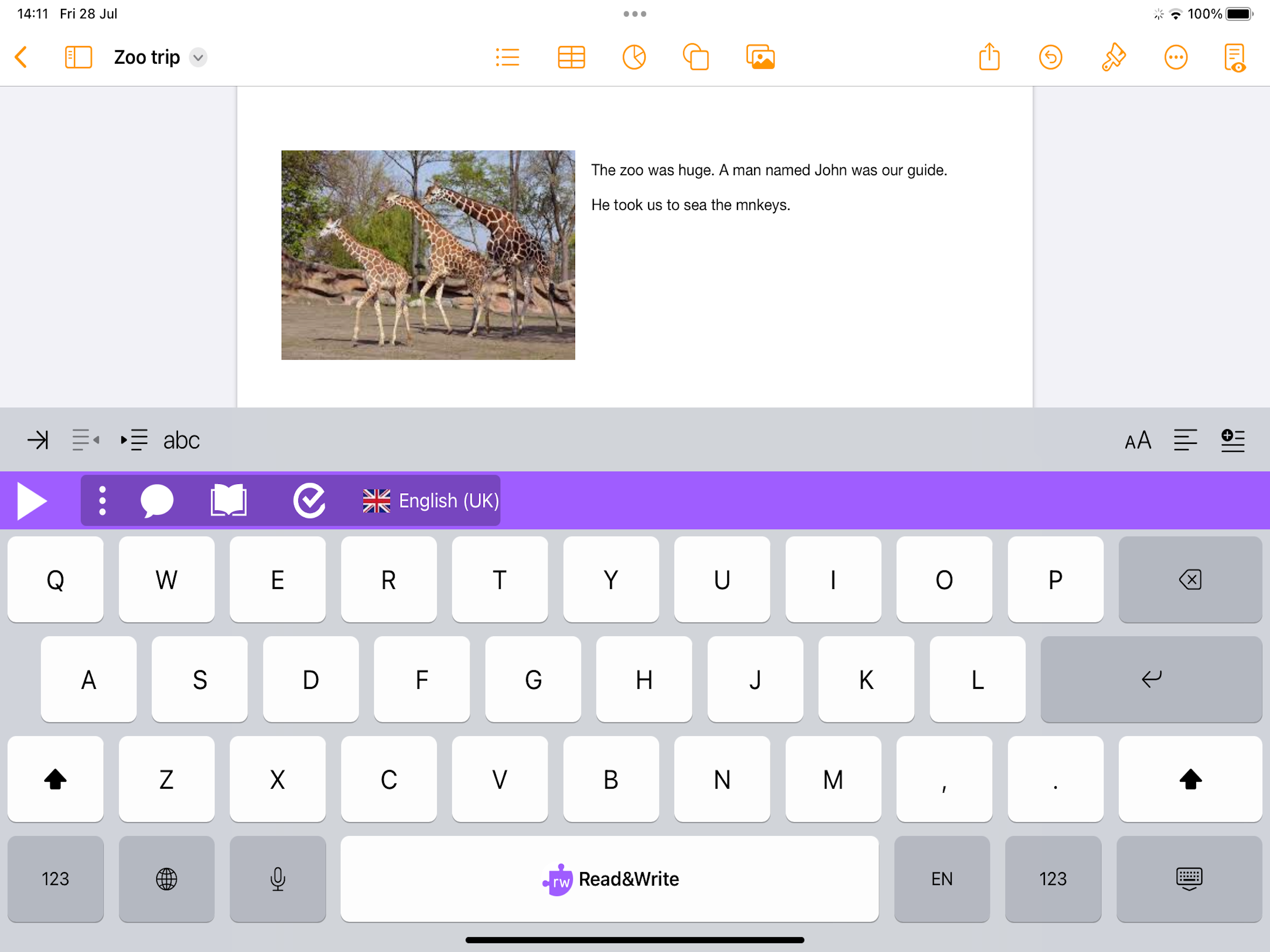Undo the last action
1270x952 pixels.
click(x=1051, y=58)
